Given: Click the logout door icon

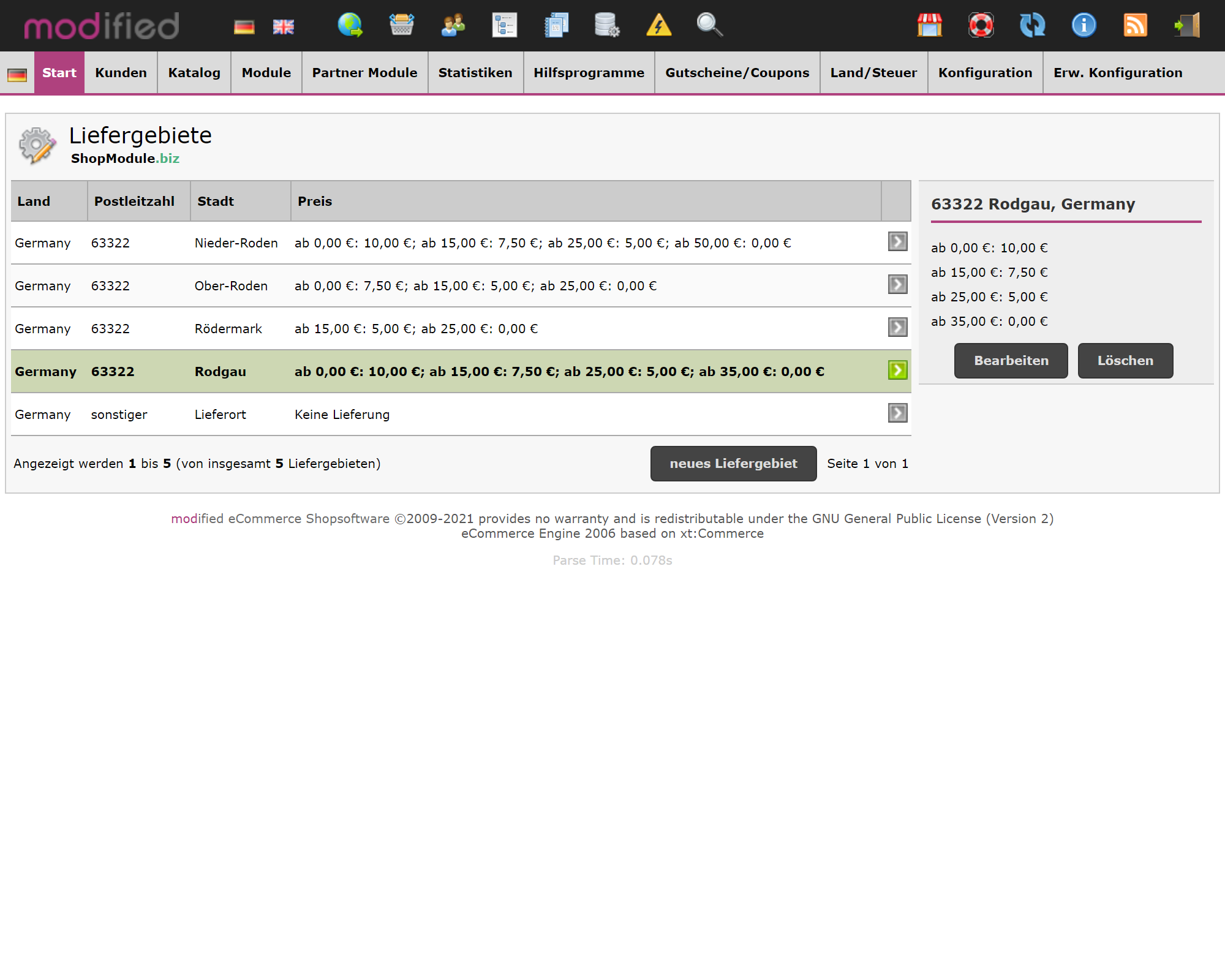Looking at the screenshot, I should (x=1186, y=25).
